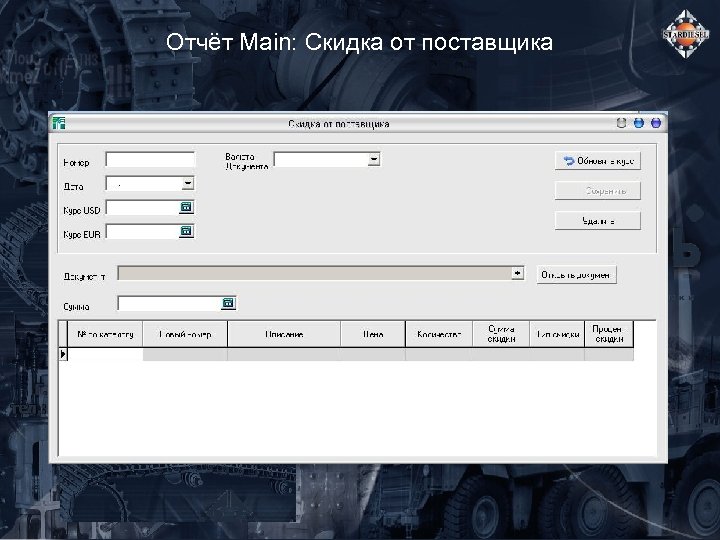Click the Номер input field
Viewport: 720px width, 540px height.
[x=150, y=160]
